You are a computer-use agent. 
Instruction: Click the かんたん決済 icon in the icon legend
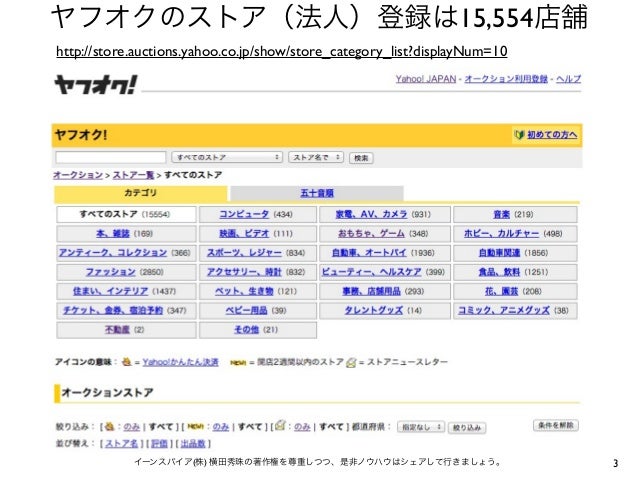(127, 361)
